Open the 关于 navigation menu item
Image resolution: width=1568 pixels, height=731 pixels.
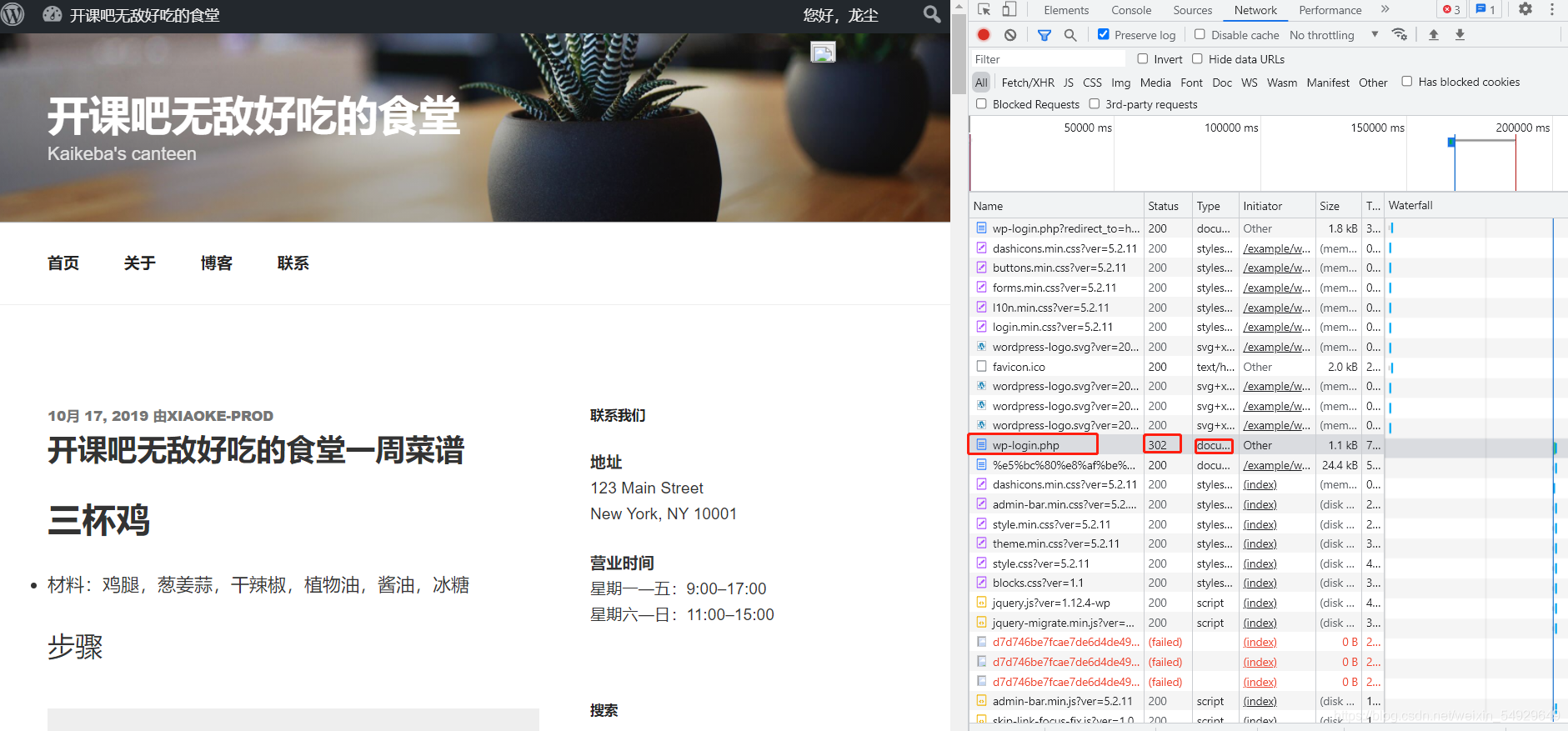tap(140, 263)
